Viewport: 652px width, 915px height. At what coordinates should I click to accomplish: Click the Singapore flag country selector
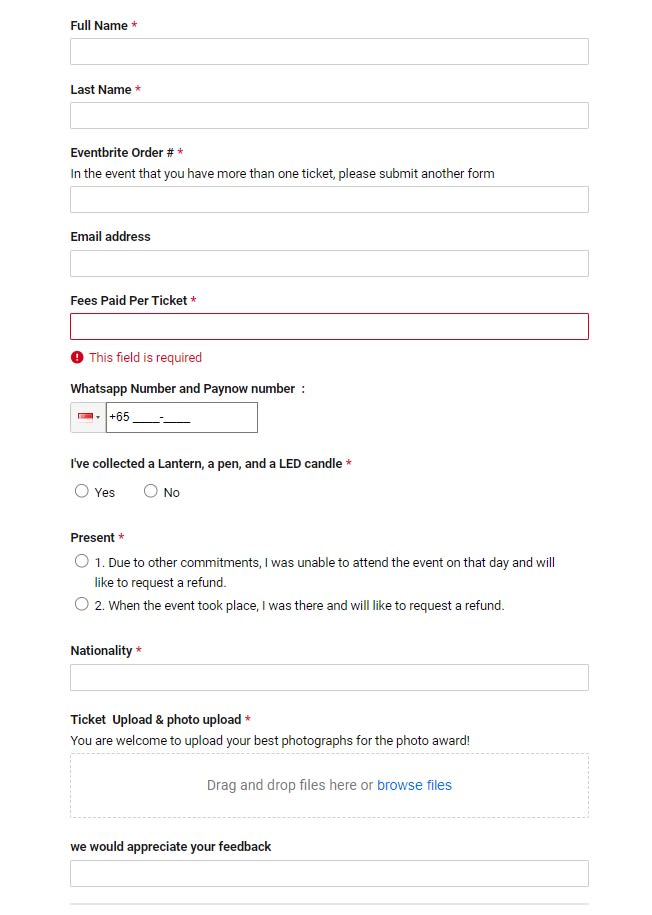pos(88,417)
